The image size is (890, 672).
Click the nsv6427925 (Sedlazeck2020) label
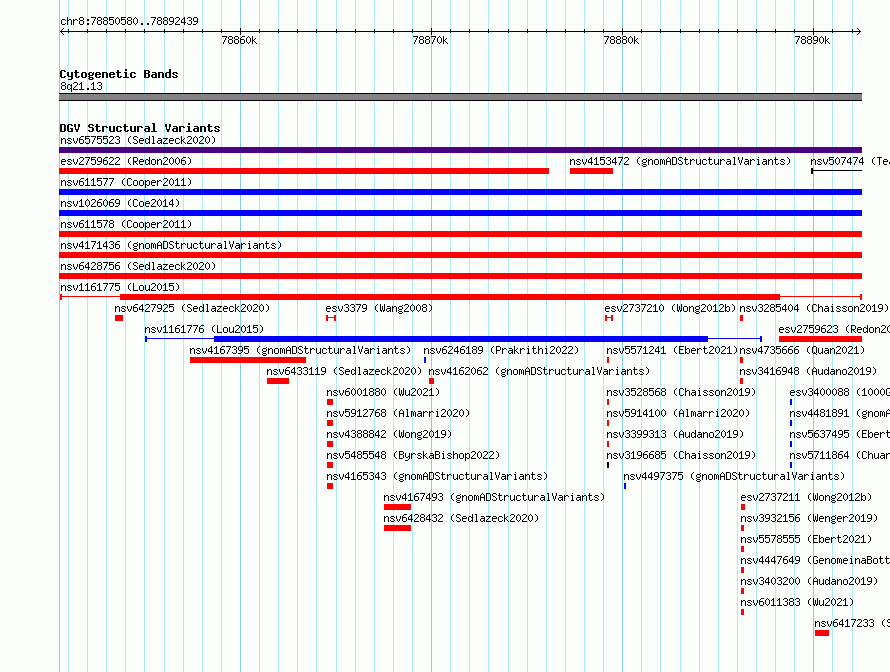(x=192, y=308)
